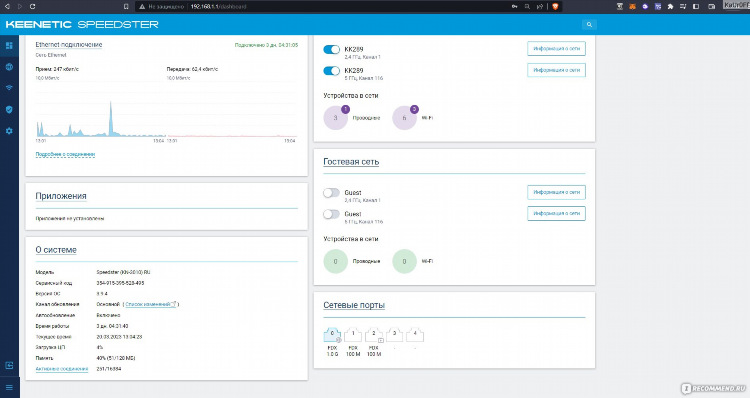Open network info for KK289 2.4 GHz
Viewport: 750px width, 398px height.
(556, 49)
